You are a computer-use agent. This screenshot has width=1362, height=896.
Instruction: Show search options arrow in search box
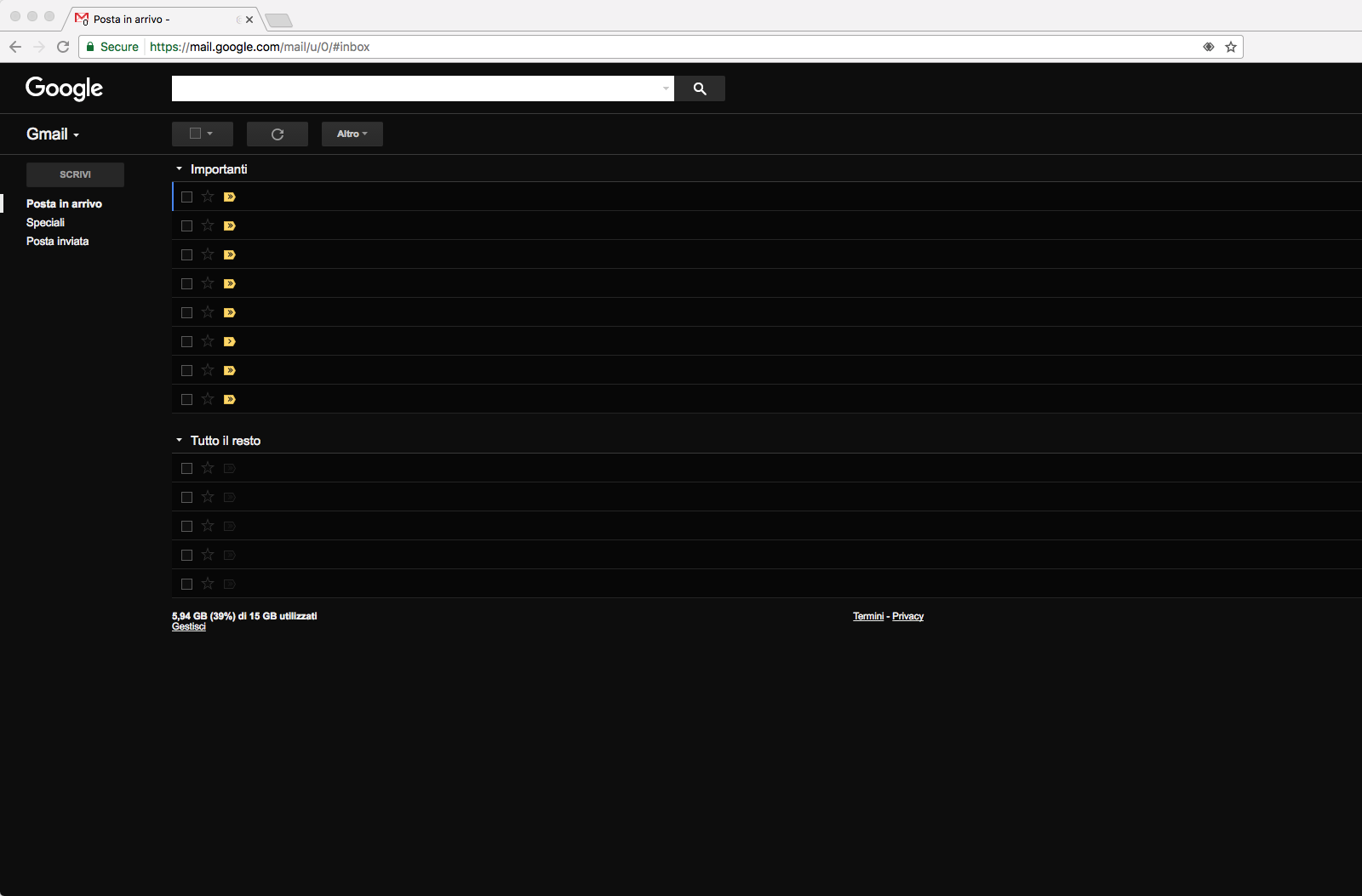[x=666, y=88]
